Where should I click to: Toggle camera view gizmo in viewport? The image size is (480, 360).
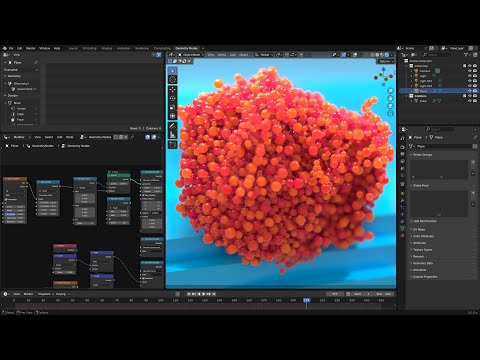pyautogui.click(x=390, y=106)
